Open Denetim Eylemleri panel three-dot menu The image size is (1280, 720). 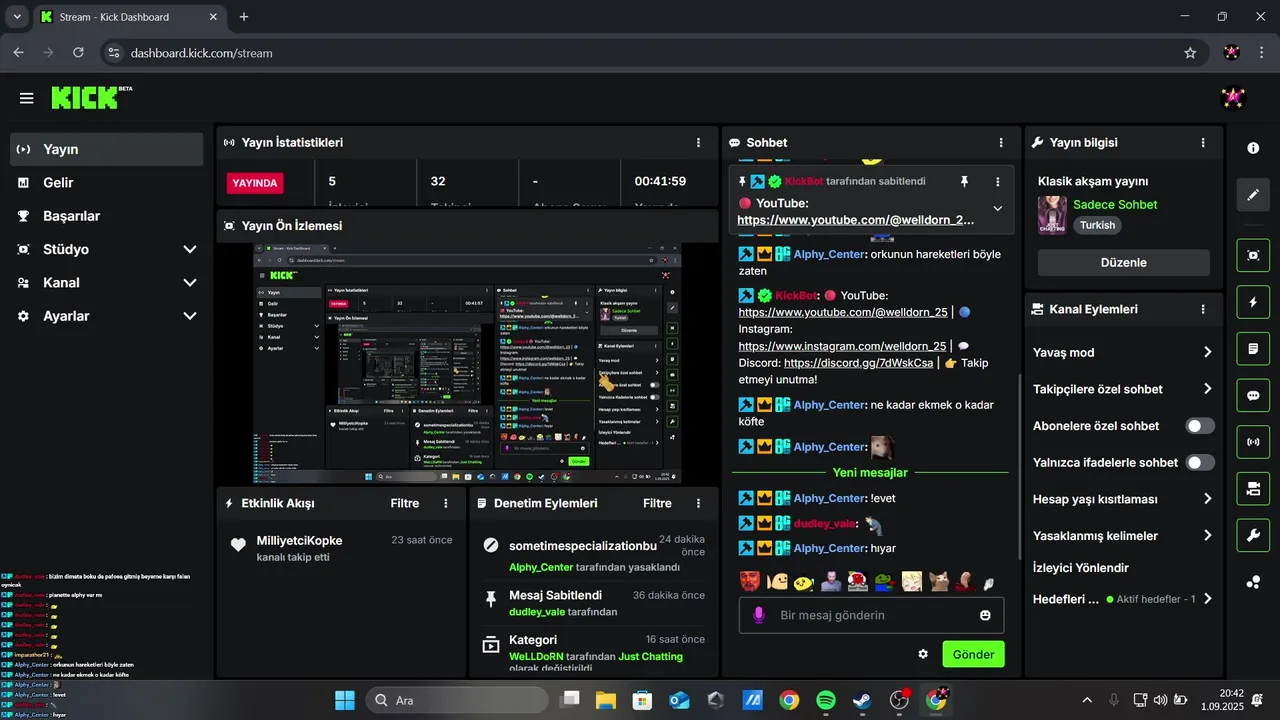[698, 503]
